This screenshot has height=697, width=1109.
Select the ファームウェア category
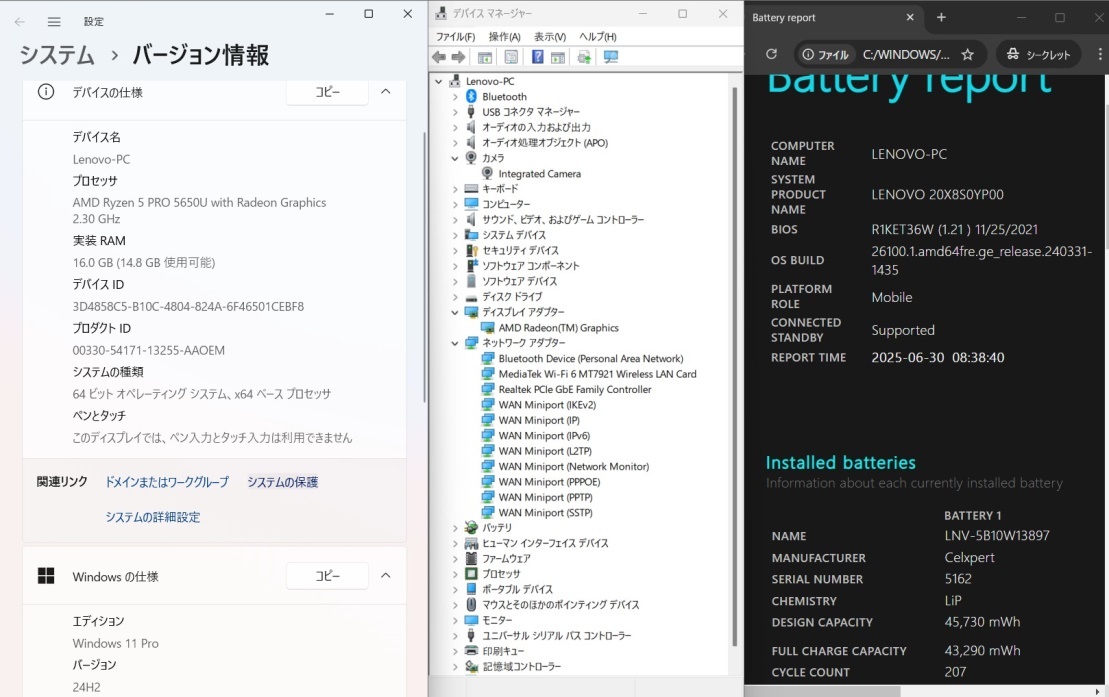[506, 558]
